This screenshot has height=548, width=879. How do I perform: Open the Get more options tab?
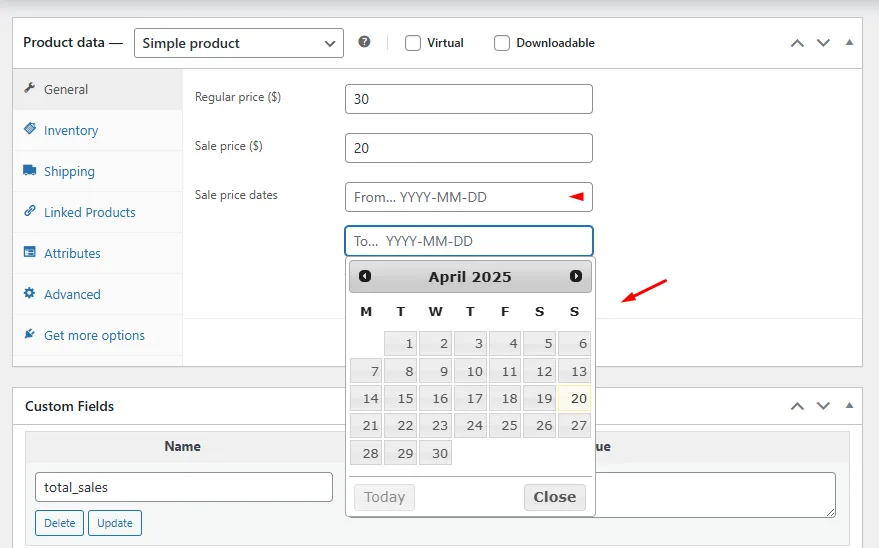94,335
